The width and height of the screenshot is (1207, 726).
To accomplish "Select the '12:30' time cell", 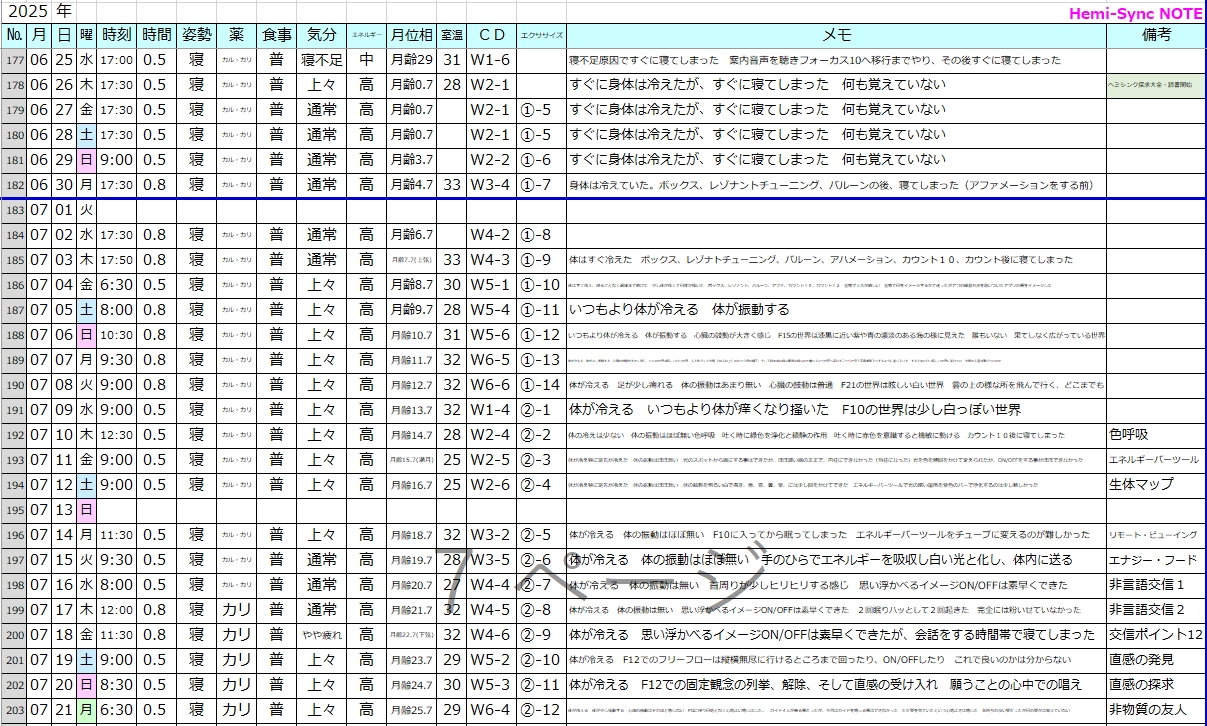I will click(117, 435).
